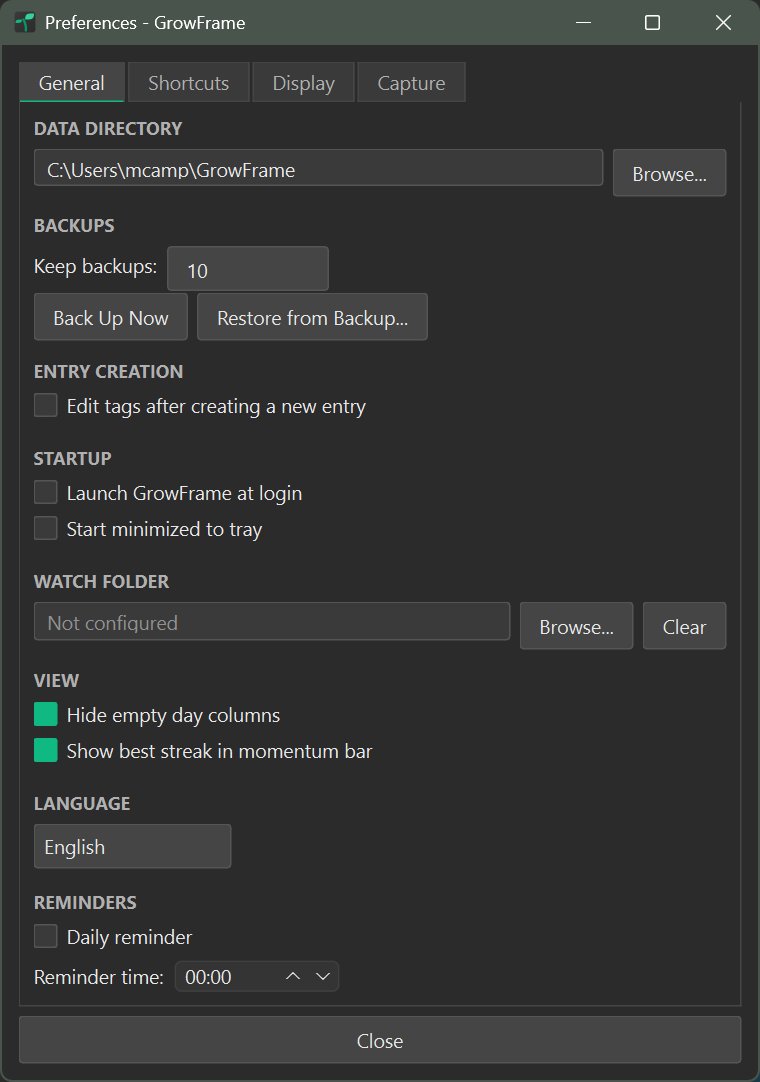Open Restore from Backup dialog
This screenshot has width=760, height=1082.
click(313, 317)
